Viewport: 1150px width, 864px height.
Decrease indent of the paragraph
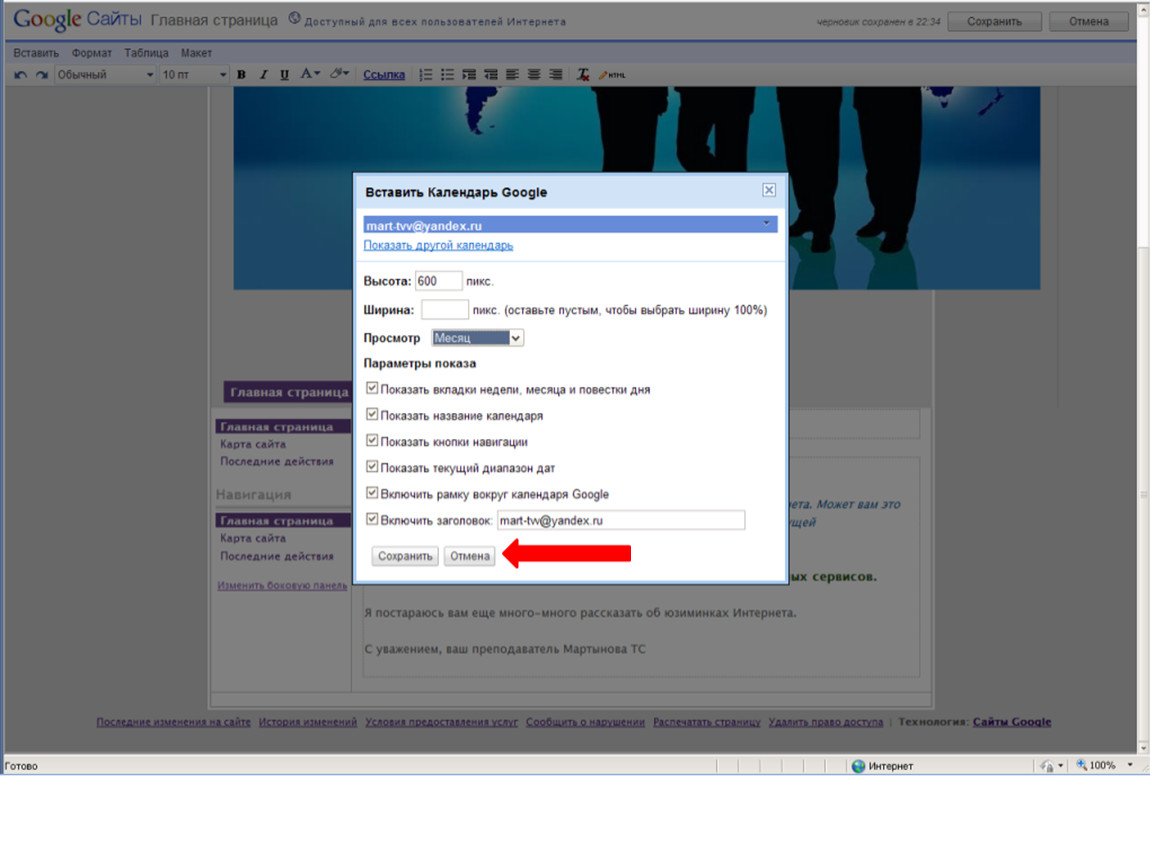491,75
